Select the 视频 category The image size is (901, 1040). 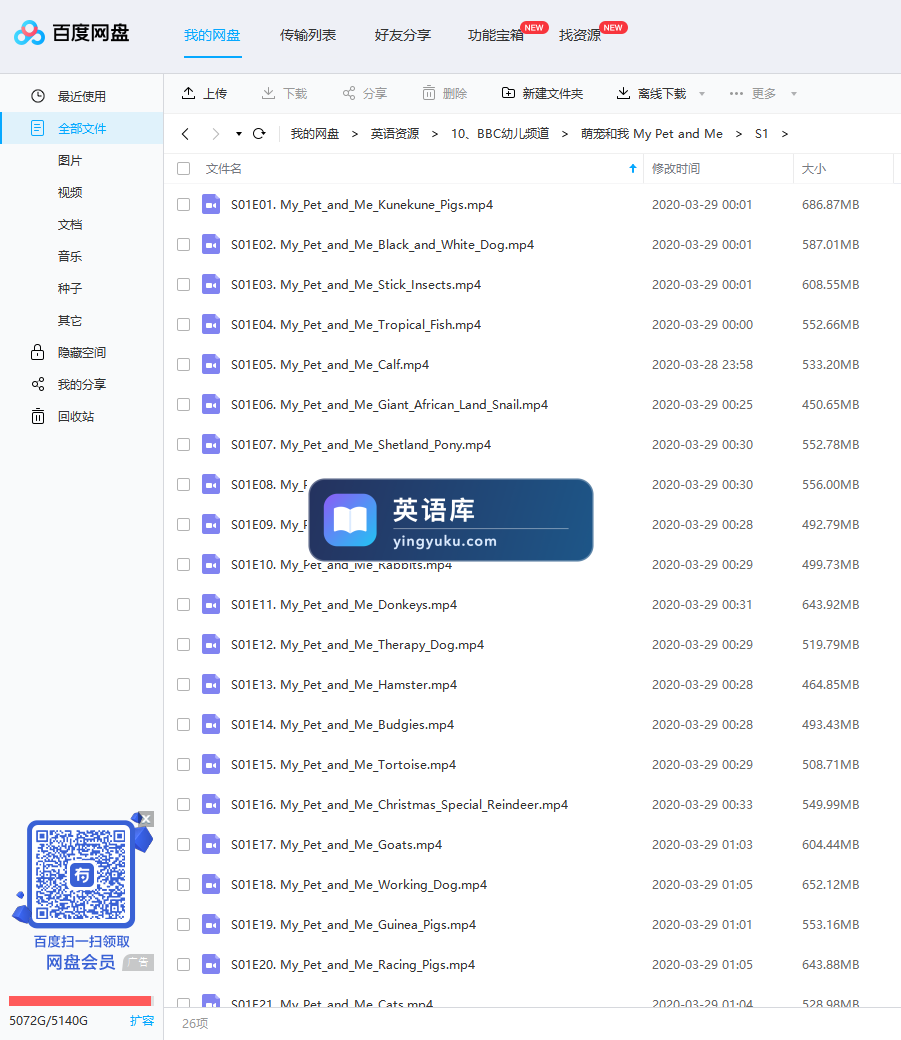[x=70, y=192]
